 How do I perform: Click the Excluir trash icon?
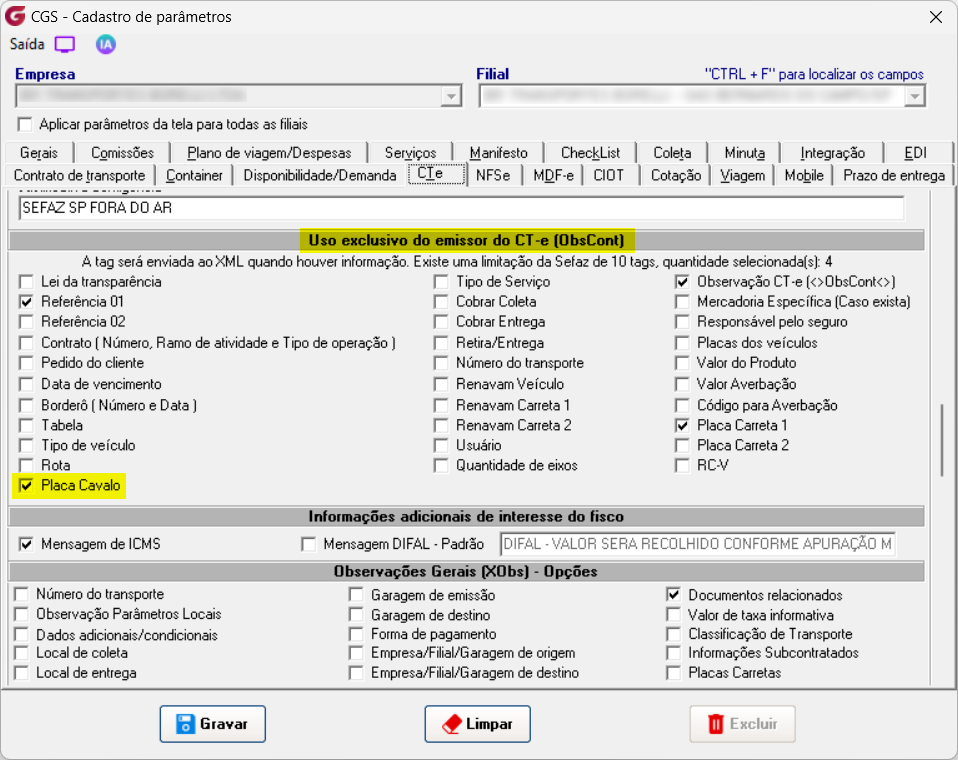tap(715, 724)
